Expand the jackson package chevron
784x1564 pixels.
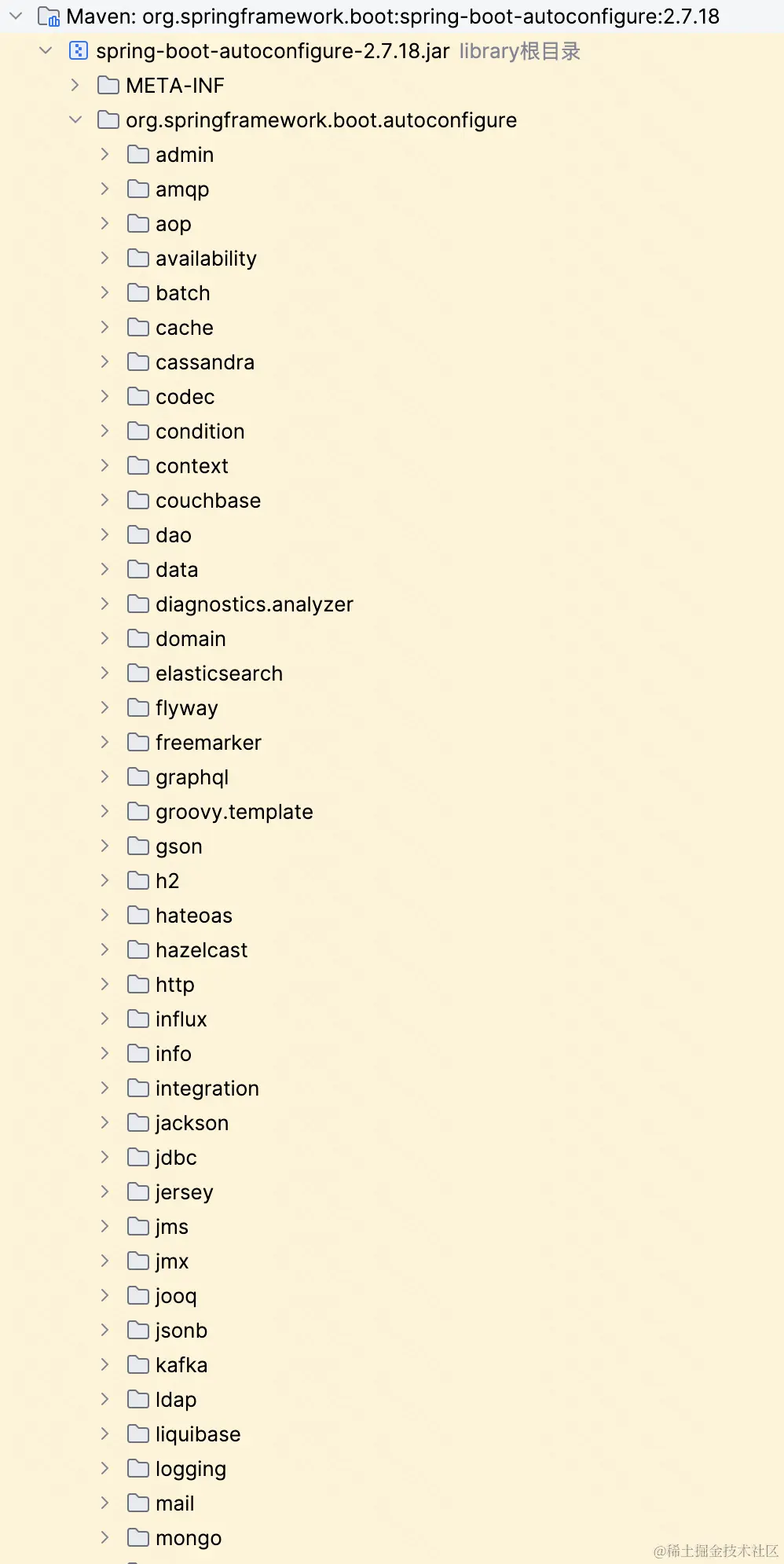pyautogui.click(x=105, y=1123)
